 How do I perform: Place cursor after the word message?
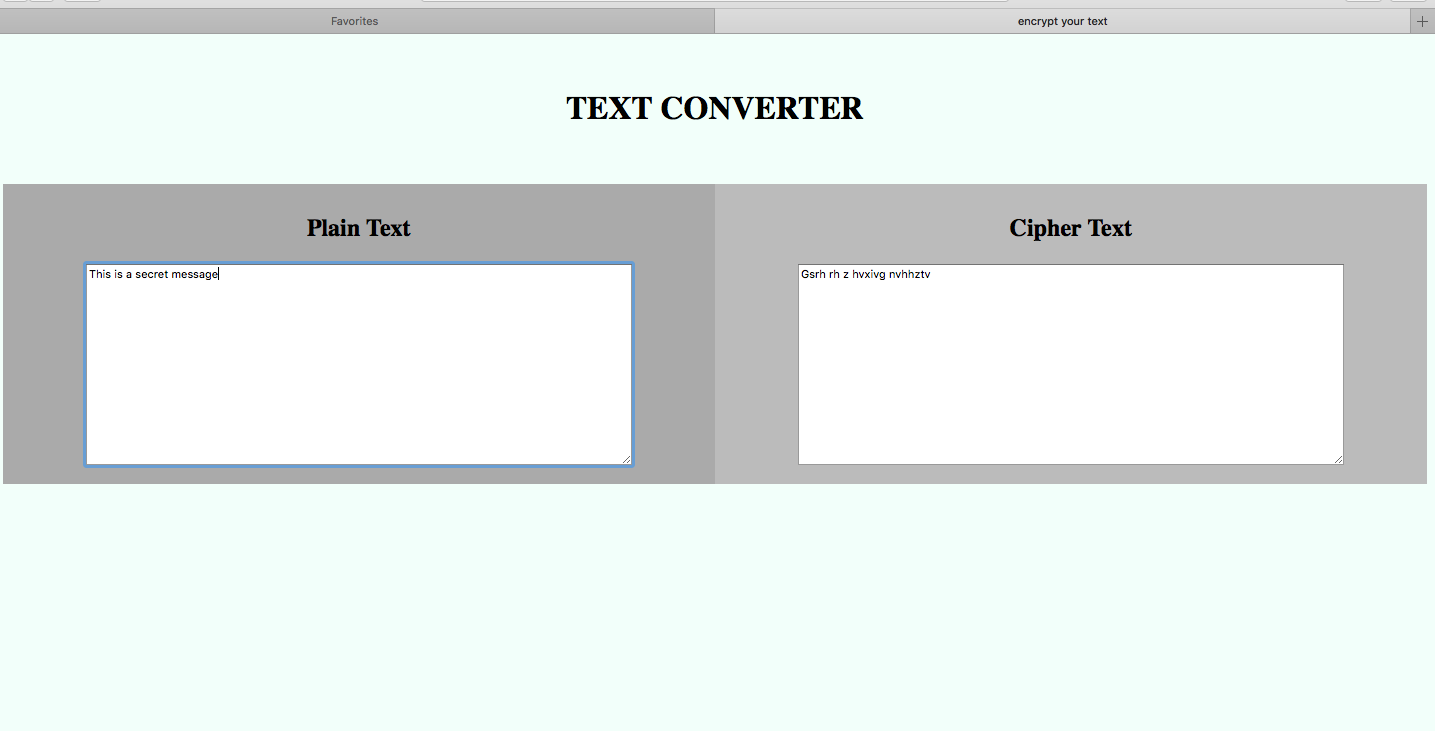point(219,273)
